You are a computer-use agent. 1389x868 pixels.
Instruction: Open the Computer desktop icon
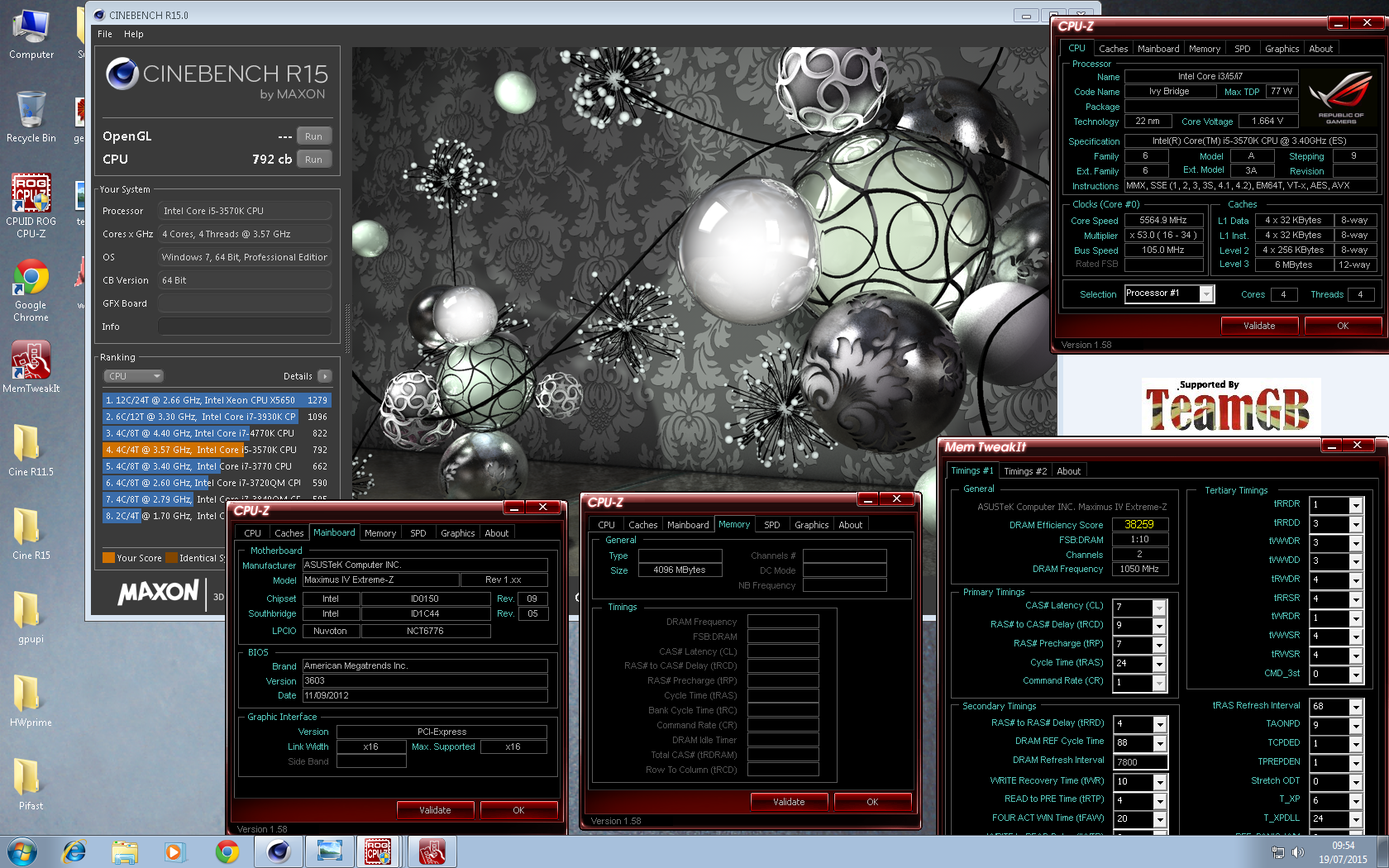(x=31, y=33)
